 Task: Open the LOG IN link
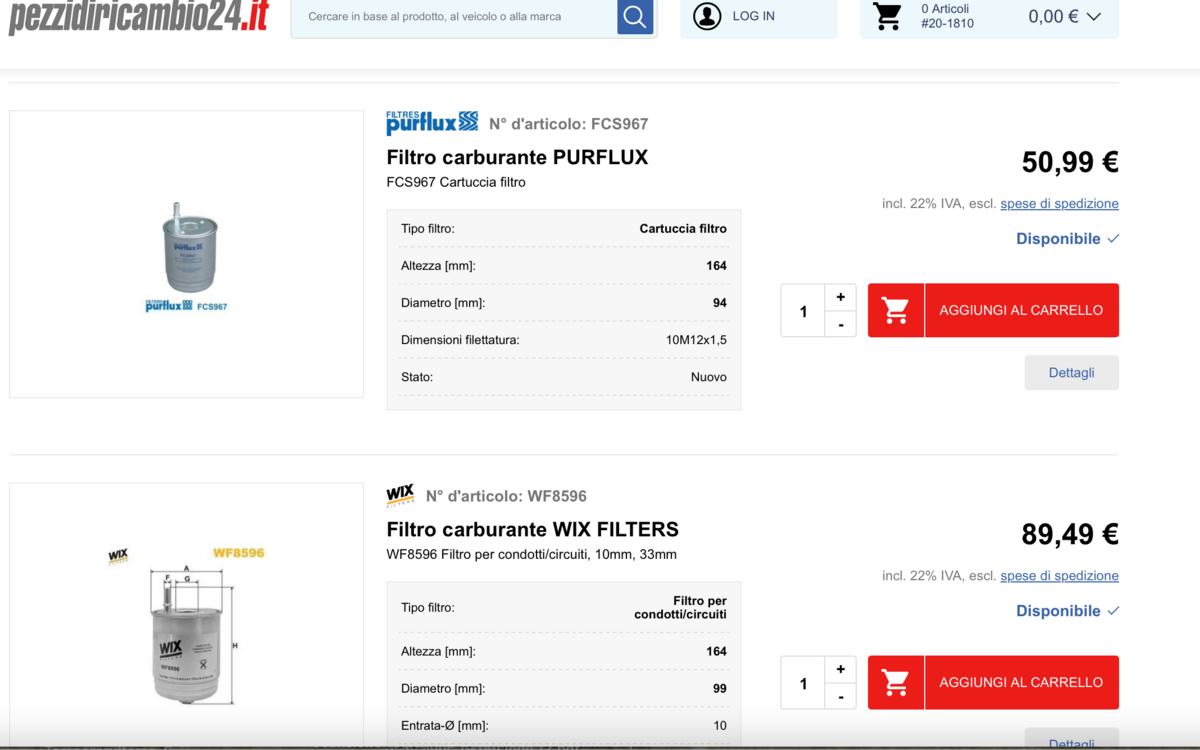click(753, 16)
